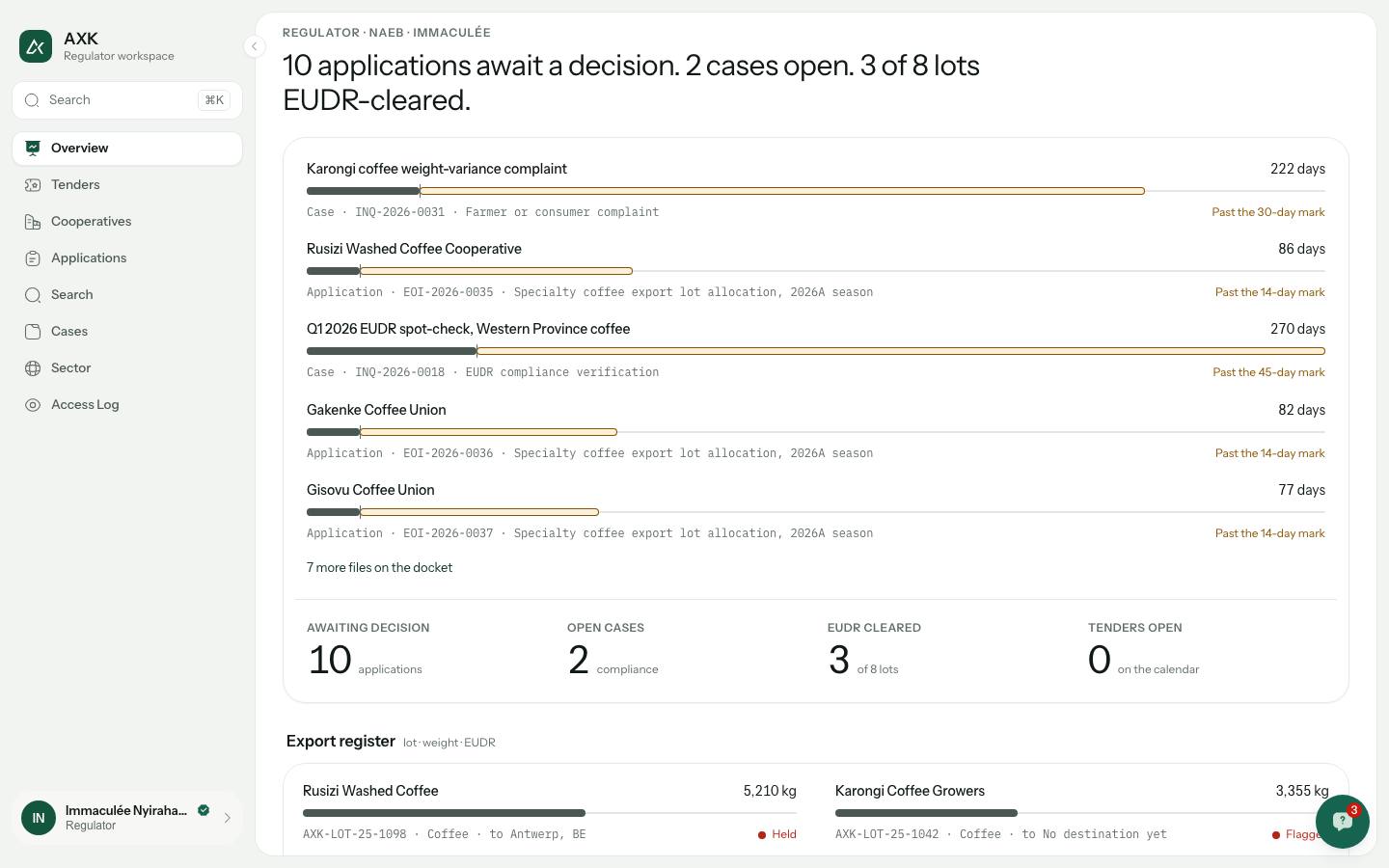Go to the Cases menu item

pos(127,332)
